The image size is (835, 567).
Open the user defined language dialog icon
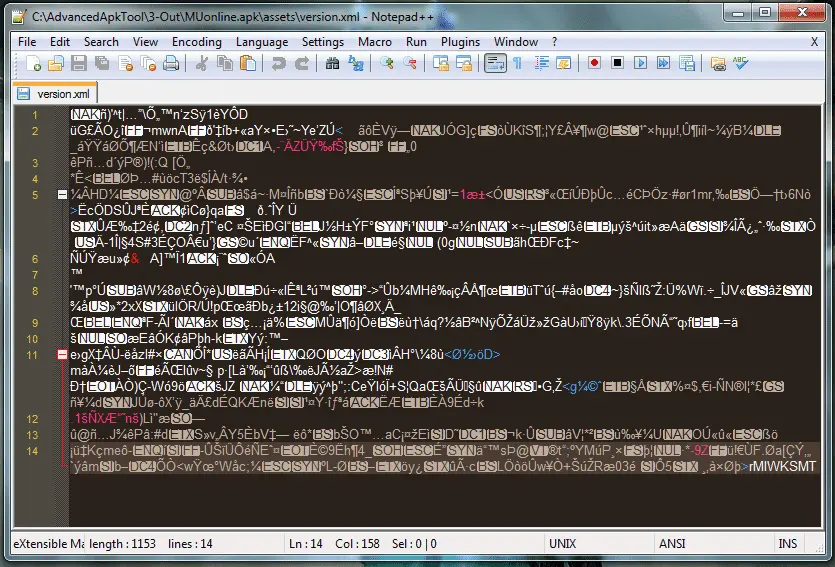point(563,64)
